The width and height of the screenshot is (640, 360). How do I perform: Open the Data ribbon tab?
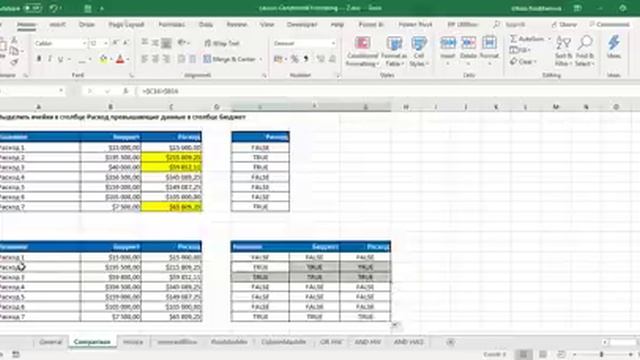tap(206, 24)
